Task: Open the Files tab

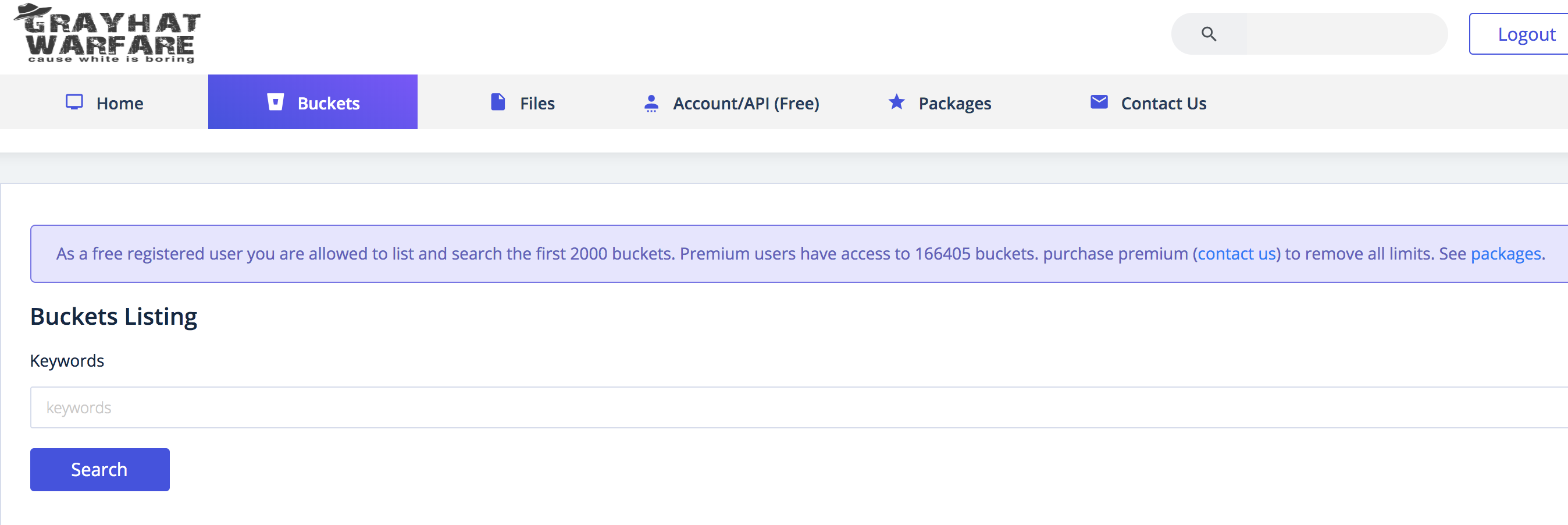Action: tap(537, 104)
